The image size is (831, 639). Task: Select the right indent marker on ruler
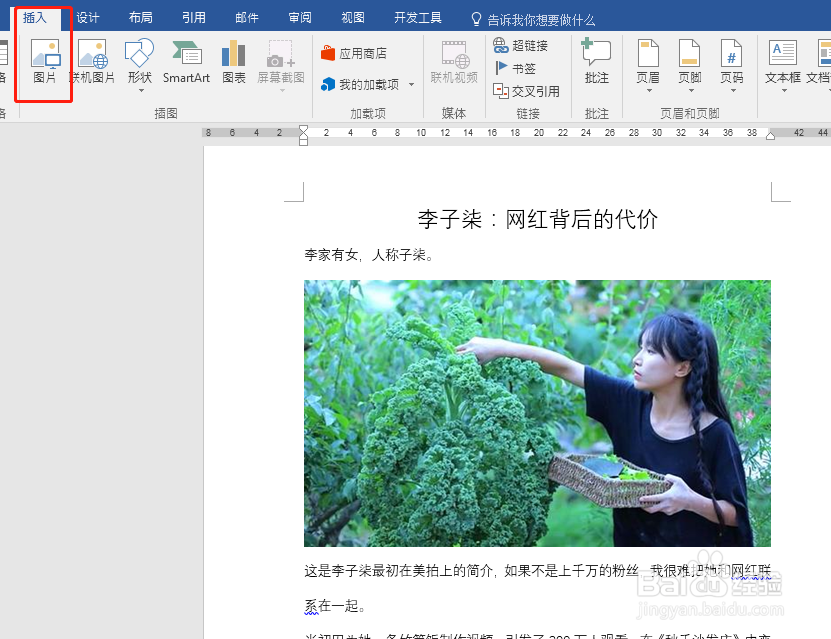[771, 136]
